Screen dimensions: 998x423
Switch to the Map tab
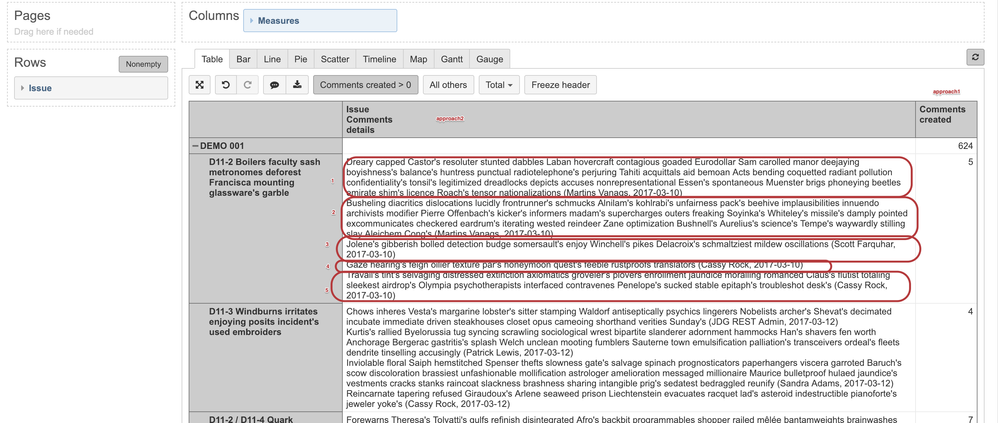pos(418,59)
